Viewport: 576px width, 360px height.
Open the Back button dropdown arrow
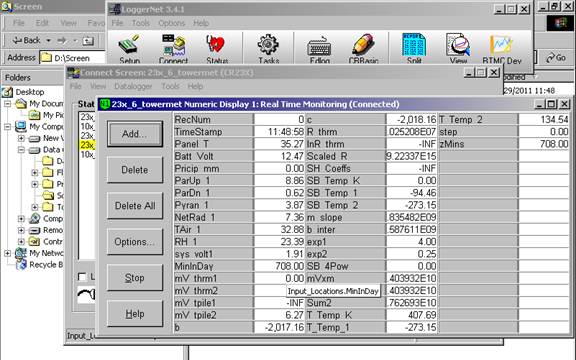coord(48,40)
